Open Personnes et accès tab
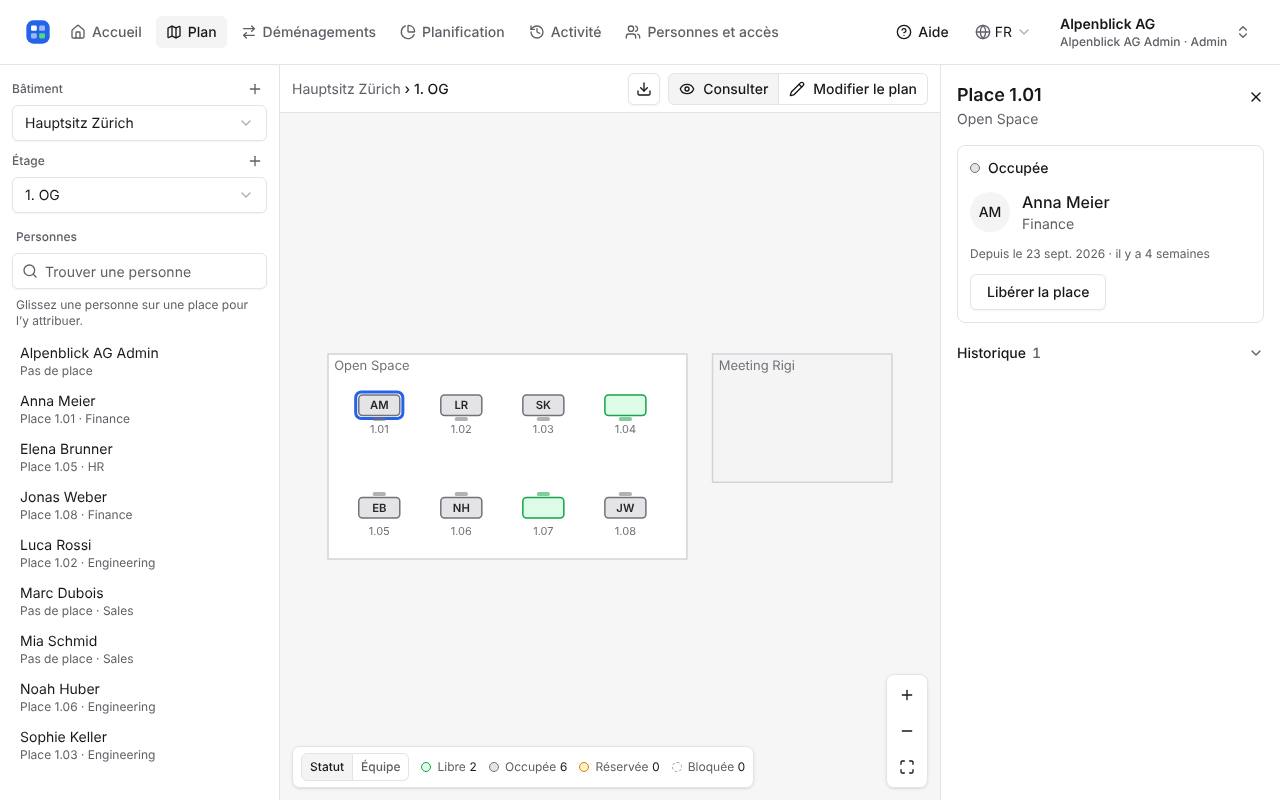The width and height of the screenshot is (1280, 800). coord(702,32)
